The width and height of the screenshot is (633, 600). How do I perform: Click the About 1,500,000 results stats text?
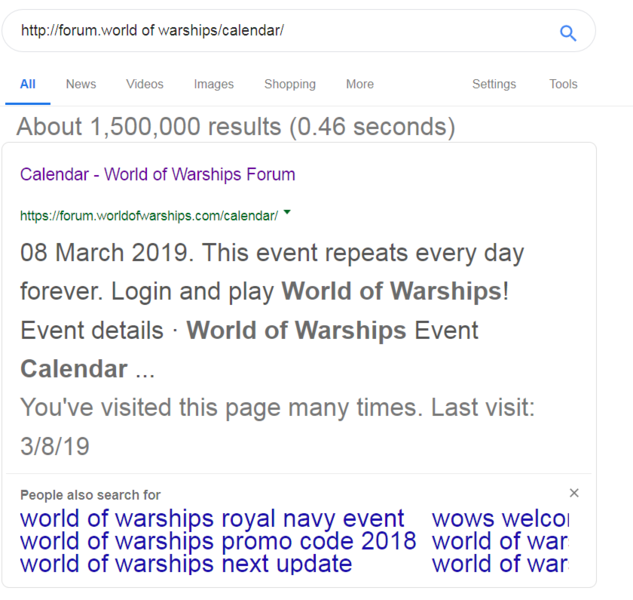pyautogui.click(x=236, y=127)
